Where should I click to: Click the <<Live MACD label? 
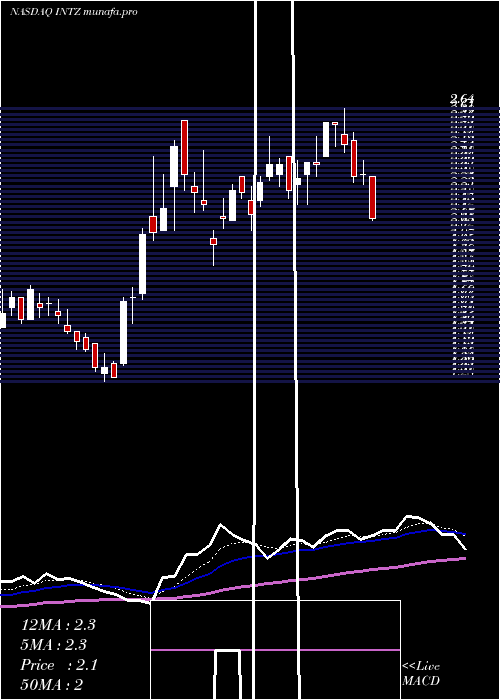pyautogui.click(x=421, y=674)
